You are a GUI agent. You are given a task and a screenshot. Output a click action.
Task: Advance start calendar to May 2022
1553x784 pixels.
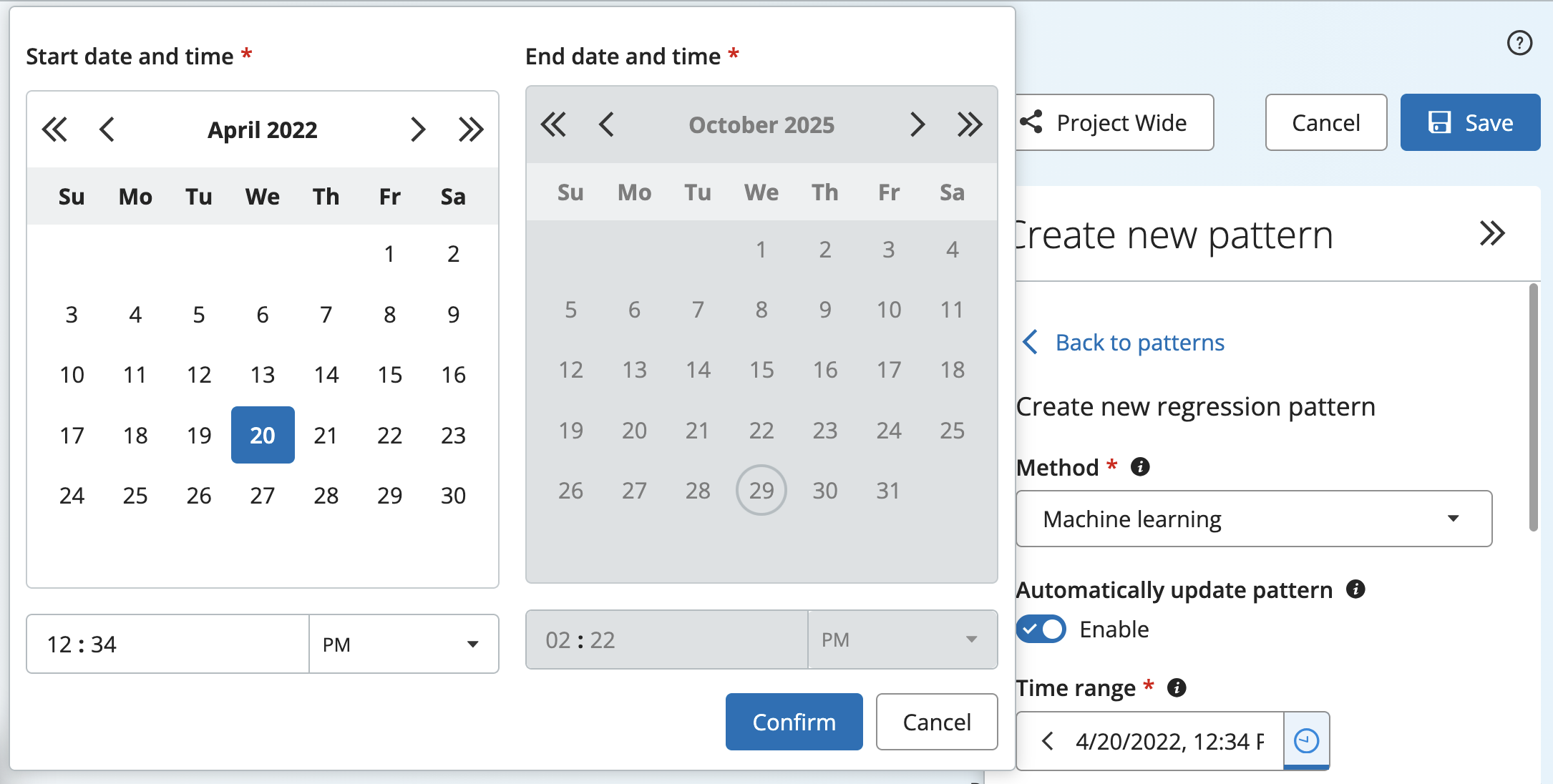pos(419,129)
